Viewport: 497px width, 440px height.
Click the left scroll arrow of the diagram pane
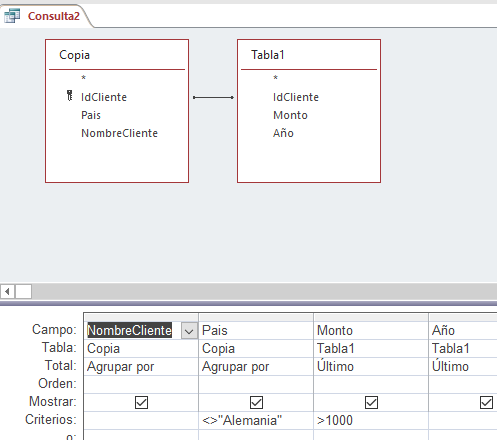coord(7,292)
